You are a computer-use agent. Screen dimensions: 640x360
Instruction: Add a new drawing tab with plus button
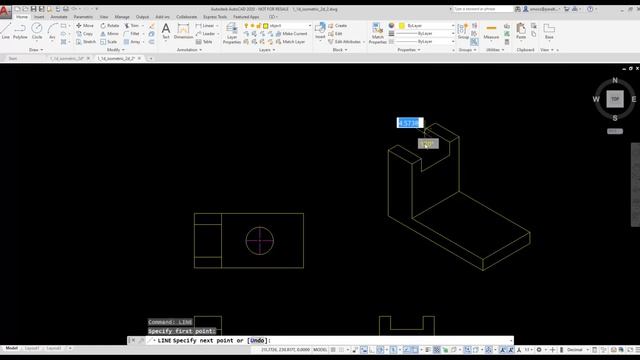point(151,58)
